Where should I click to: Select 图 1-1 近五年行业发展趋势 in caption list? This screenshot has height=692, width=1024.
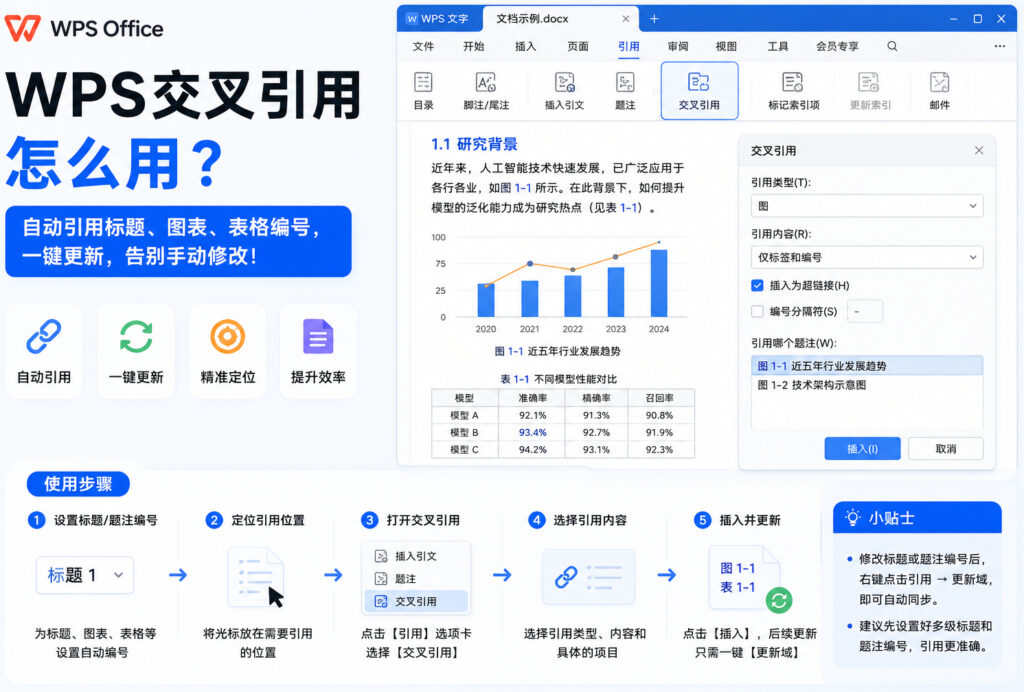coord(867,366)
